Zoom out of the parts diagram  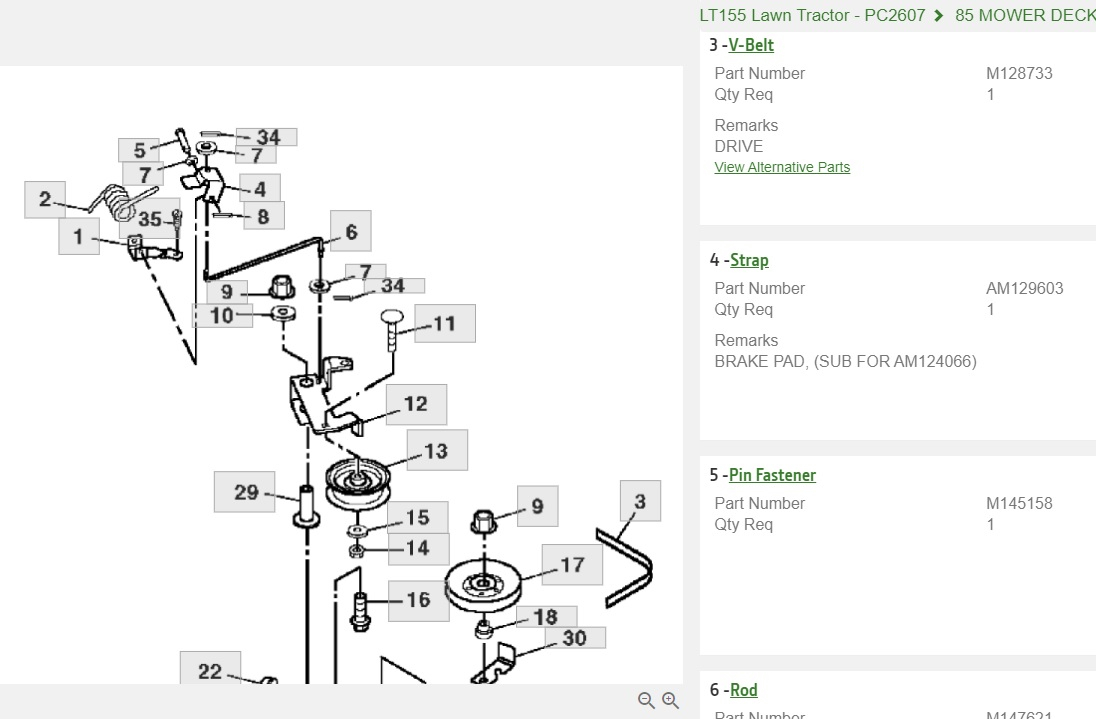[646, 701]
